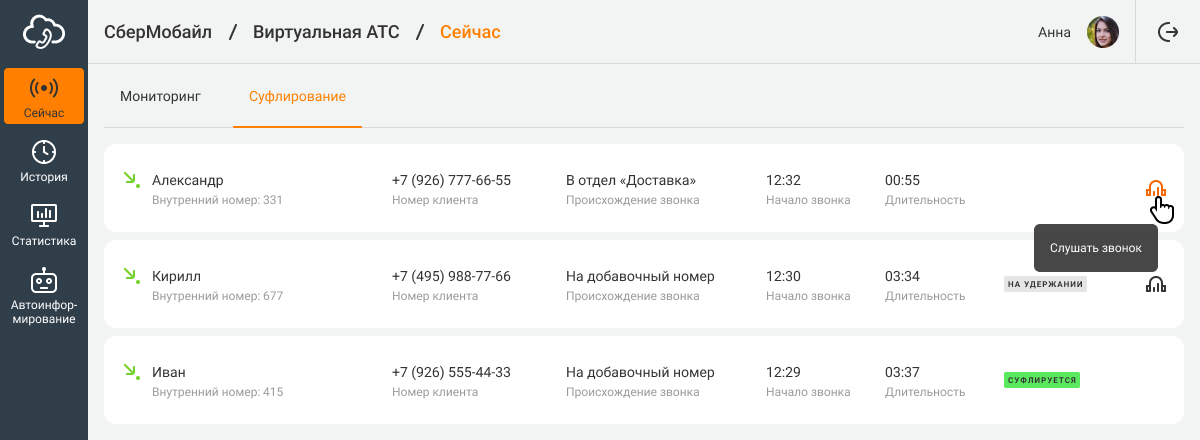Click the Виртуальная АТС breadcrumb
Viewport: 1200px width, 440px height.
tap(326, 32)
